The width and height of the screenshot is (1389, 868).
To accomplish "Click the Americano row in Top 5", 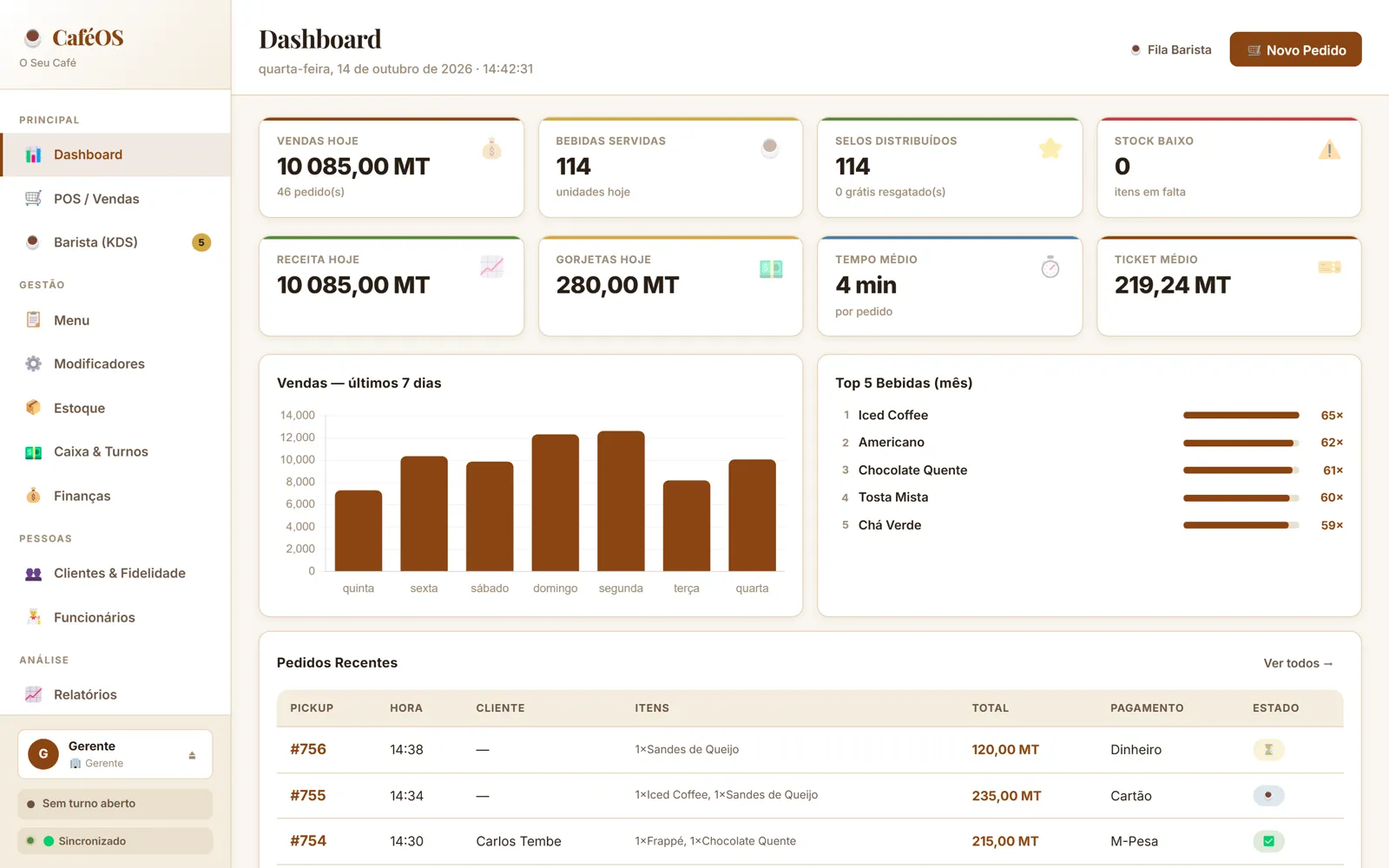I will point(1089,443).
